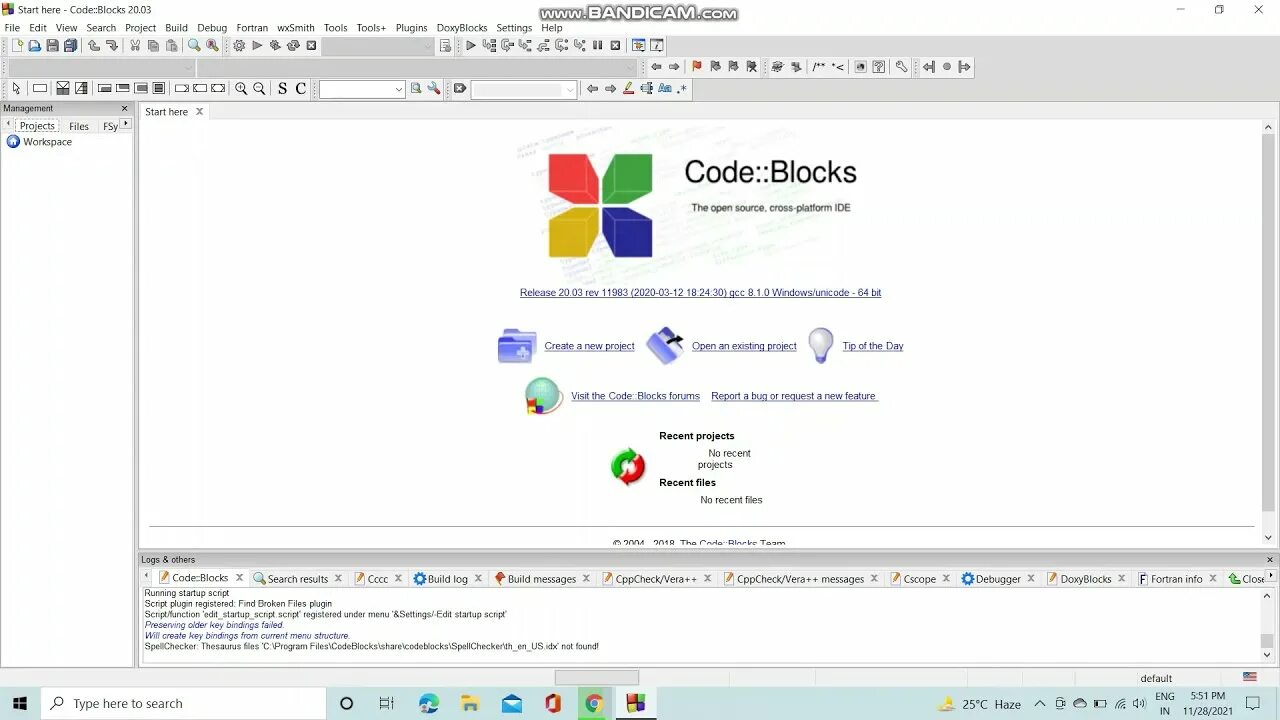The image size is (1280, 720).
Task: Click the log panel vertical scrollbar
Action: point(1268,624)
